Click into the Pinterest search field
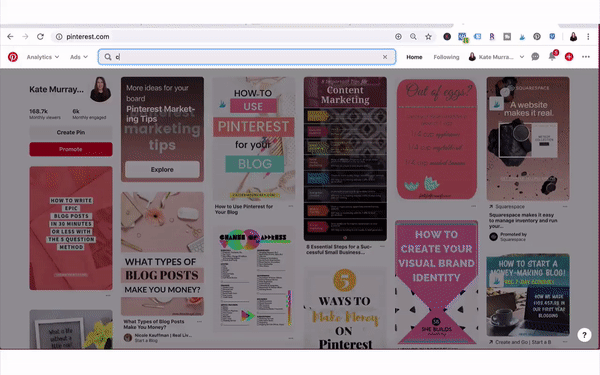 point(247,57)
